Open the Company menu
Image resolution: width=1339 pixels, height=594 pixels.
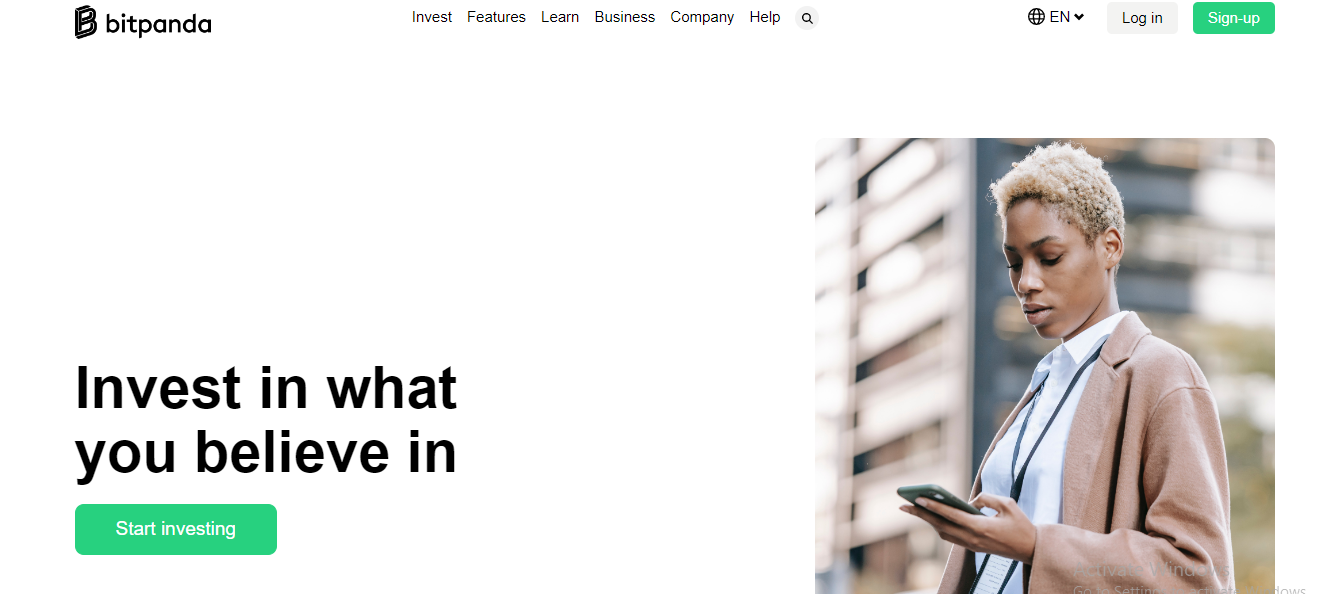tap(702, 17)
